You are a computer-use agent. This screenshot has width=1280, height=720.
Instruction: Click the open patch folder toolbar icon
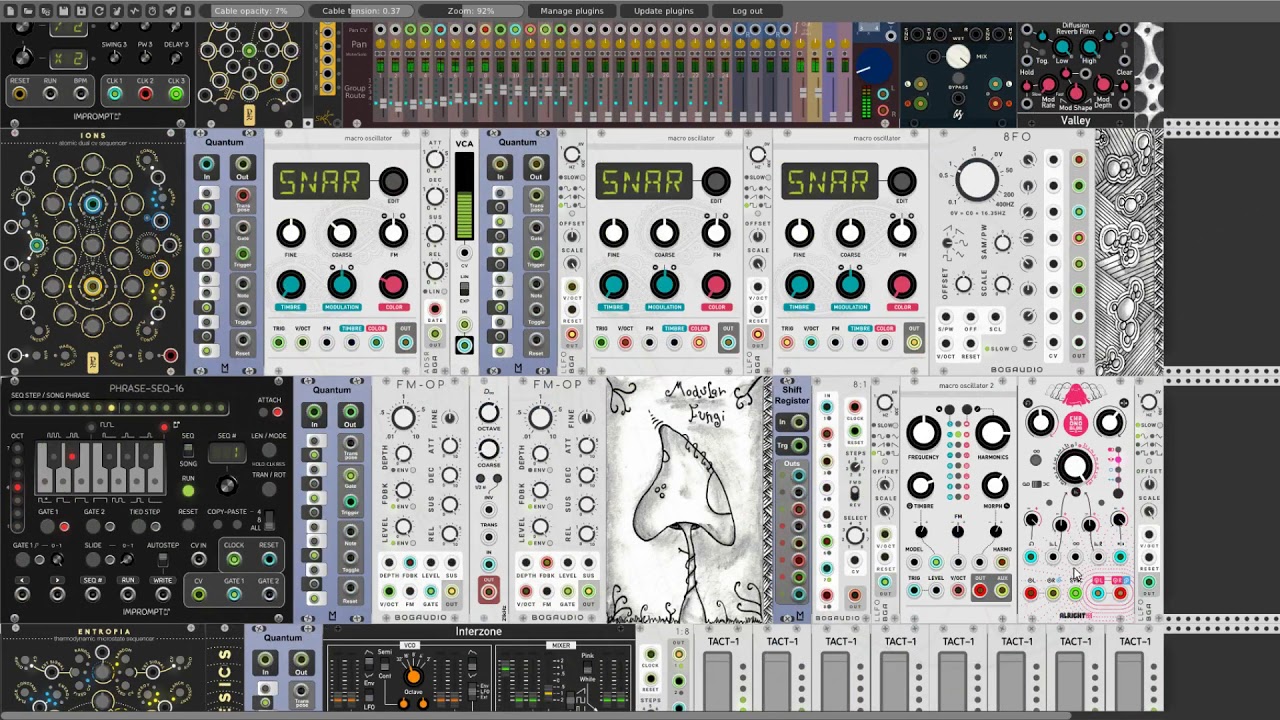[x=27, y=11]
